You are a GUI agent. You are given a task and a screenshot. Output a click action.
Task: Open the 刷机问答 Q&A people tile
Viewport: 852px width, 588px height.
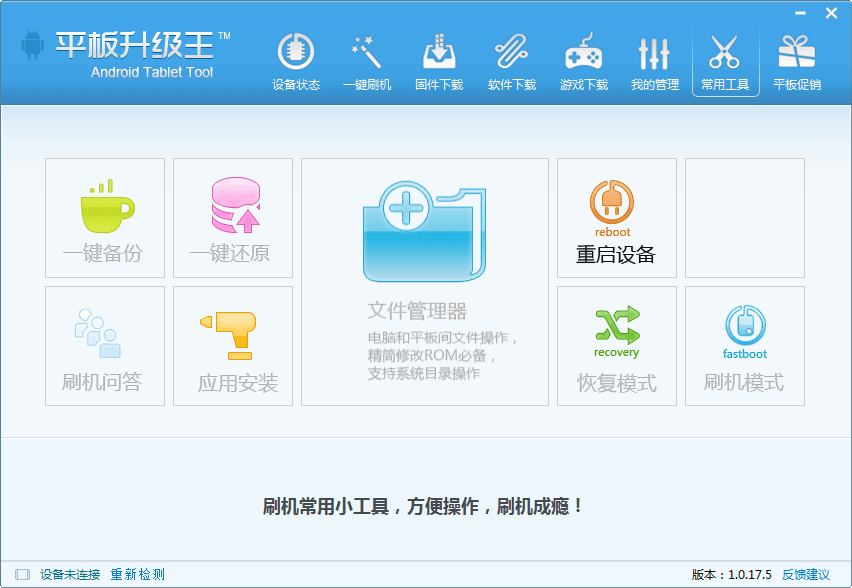[105, 346]
